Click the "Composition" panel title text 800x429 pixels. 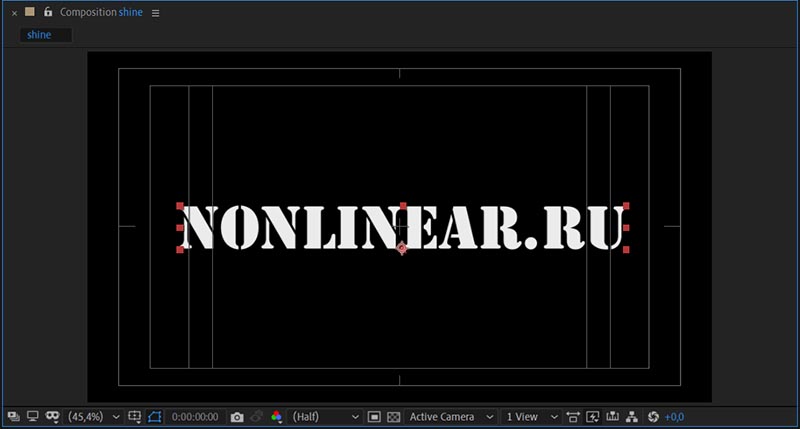(88, 12)
